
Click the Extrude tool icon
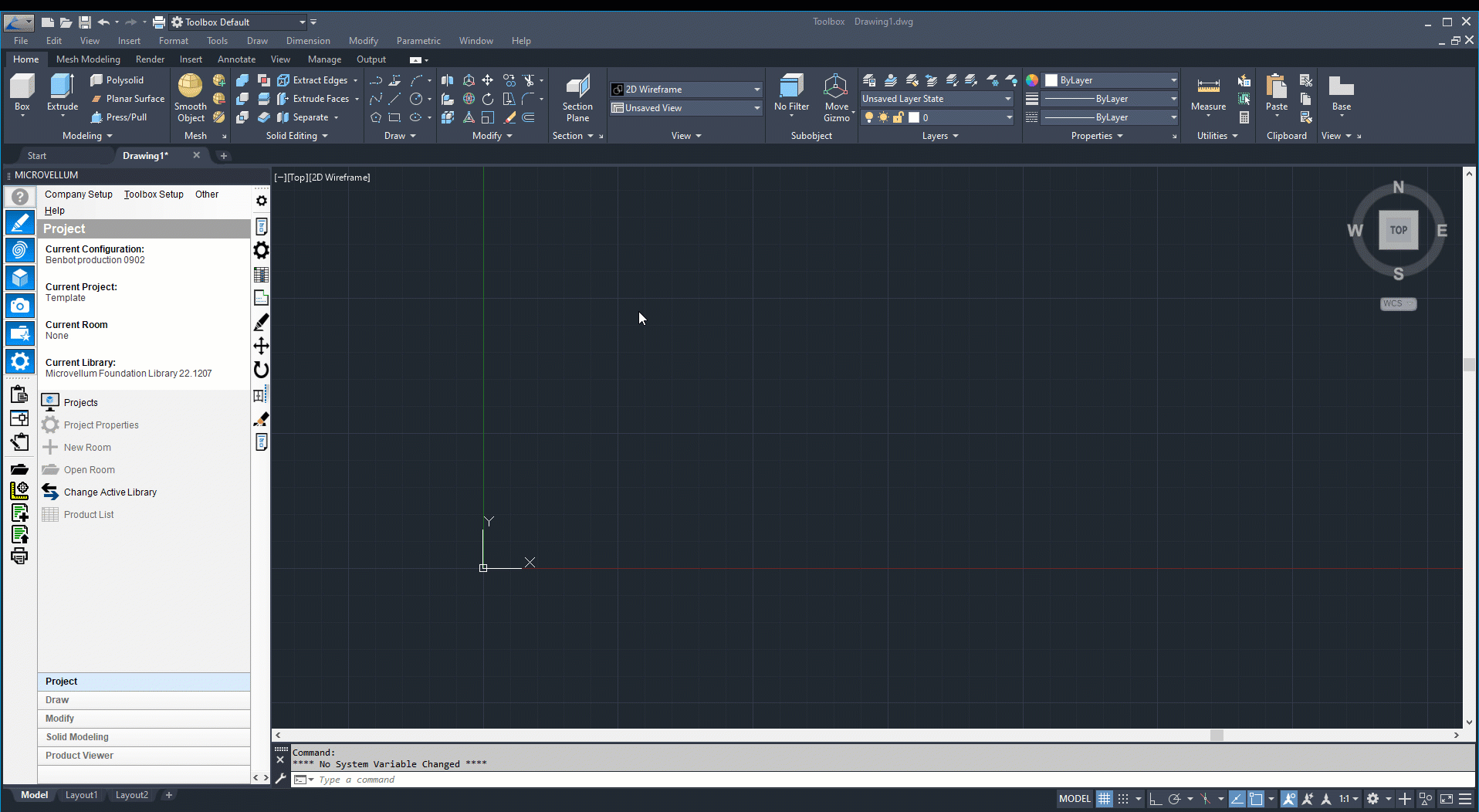62,86
